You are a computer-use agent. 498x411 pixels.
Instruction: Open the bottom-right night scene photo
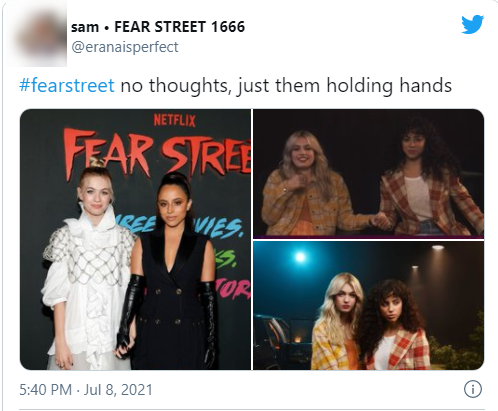pos(368,305)
